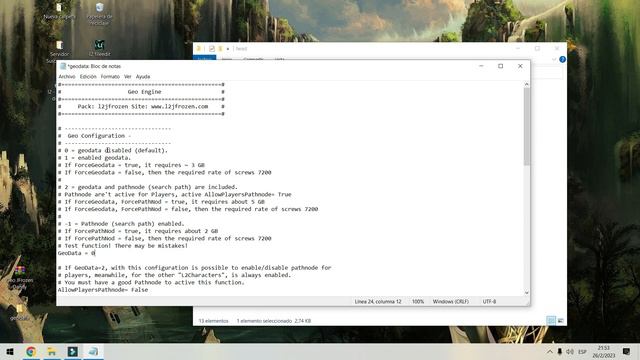Click the 'Geo Engine' header text

(x=144, y=92)
